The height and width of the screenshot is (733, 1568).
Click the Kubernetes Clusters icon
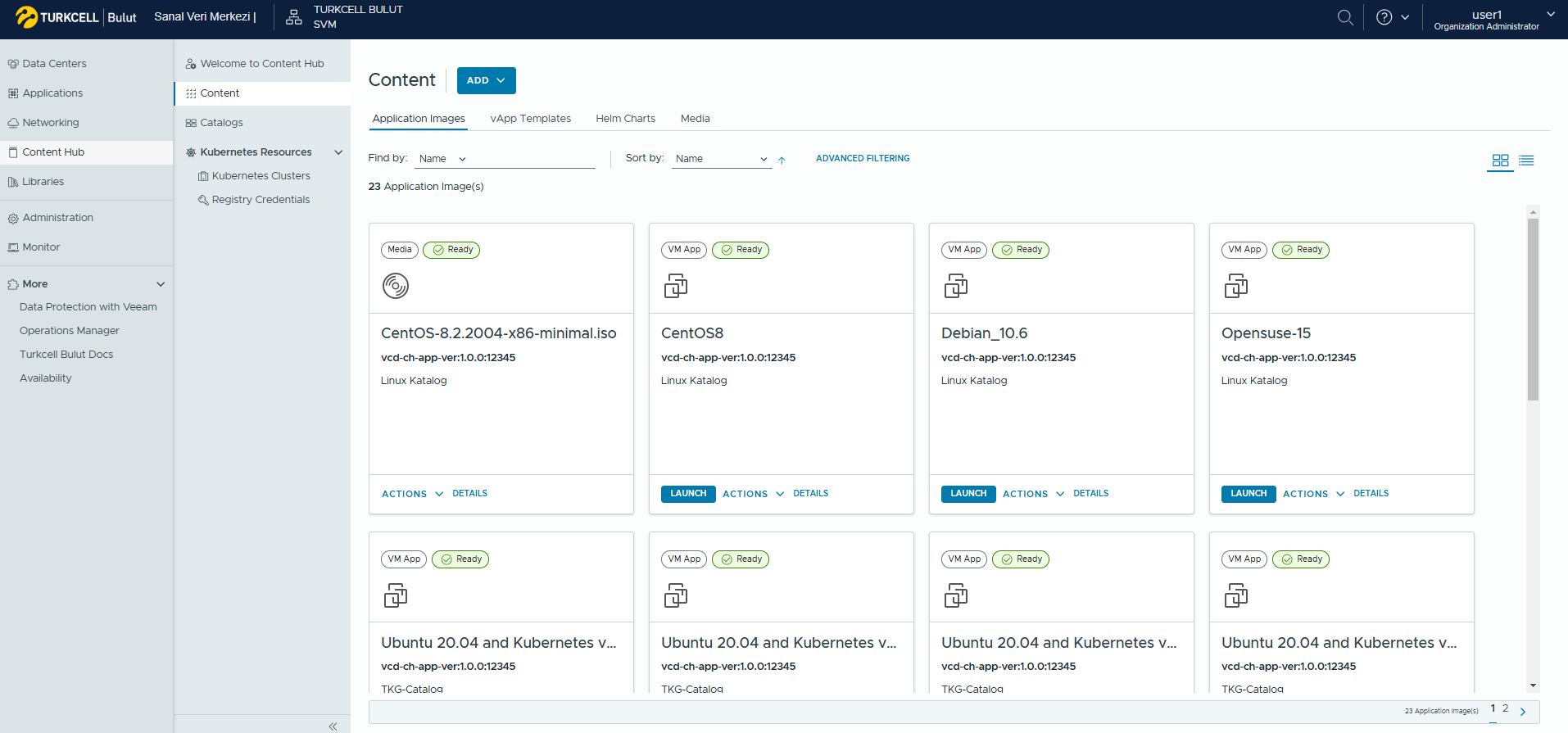click(203, 176)
